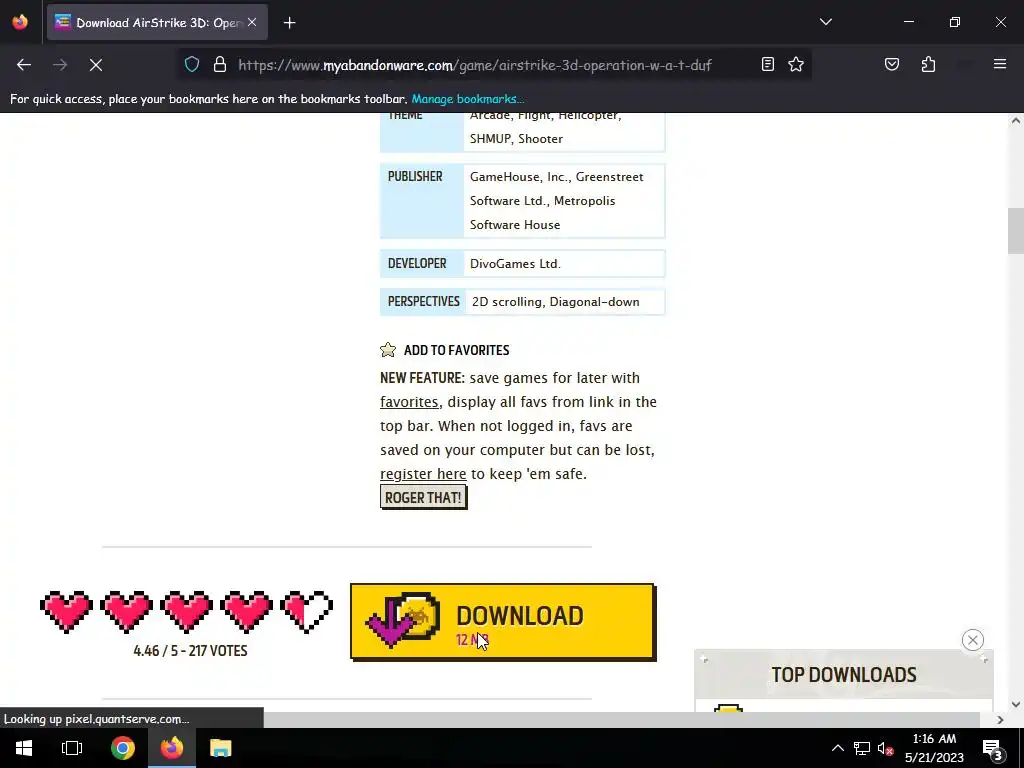Open the favorites link

(409, 402)
